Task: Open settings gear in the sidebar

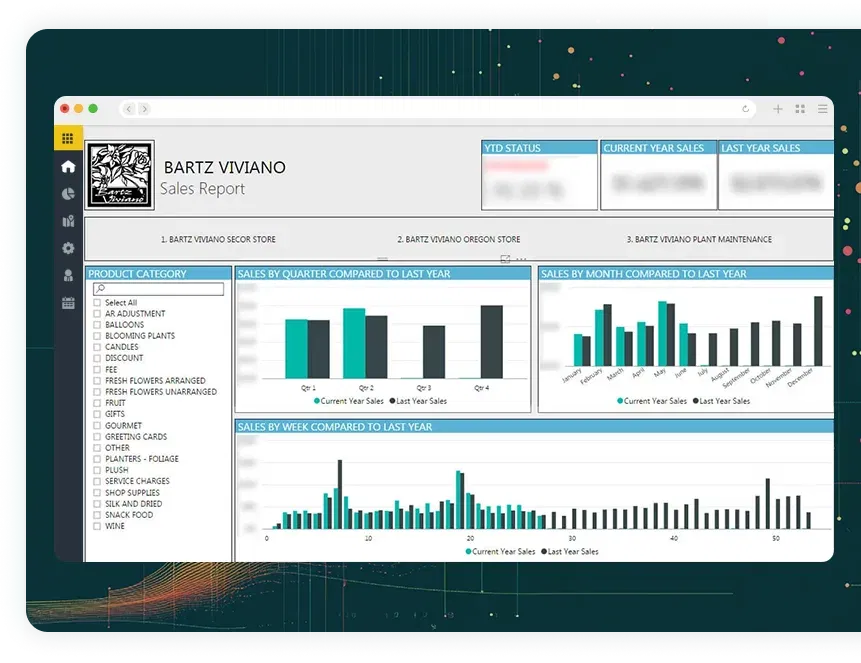Action: tap(68, 248)
